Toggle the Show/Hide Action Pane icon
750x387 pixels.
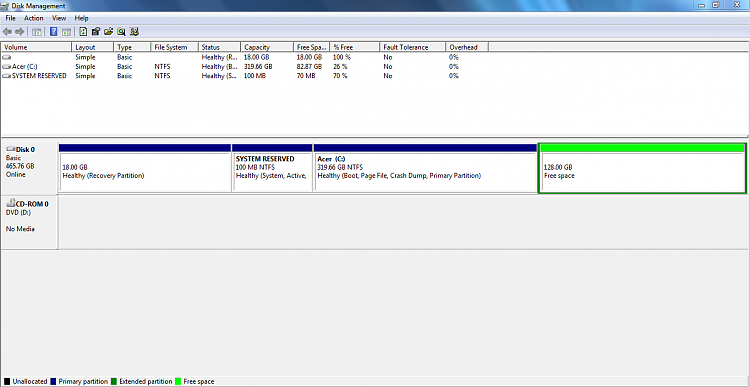66,32
